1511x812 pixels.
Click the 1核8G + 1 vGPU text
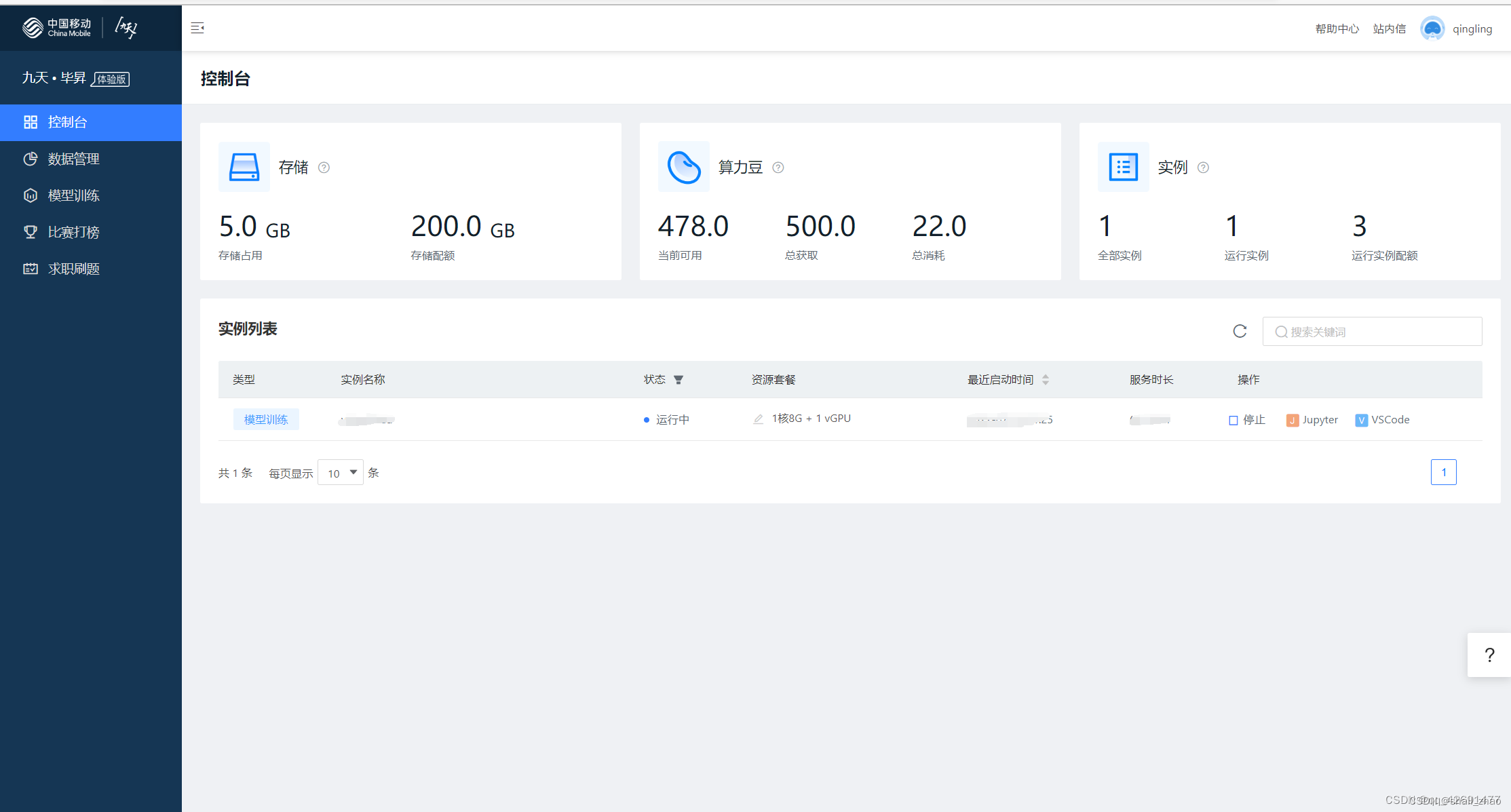coord(811,419)
